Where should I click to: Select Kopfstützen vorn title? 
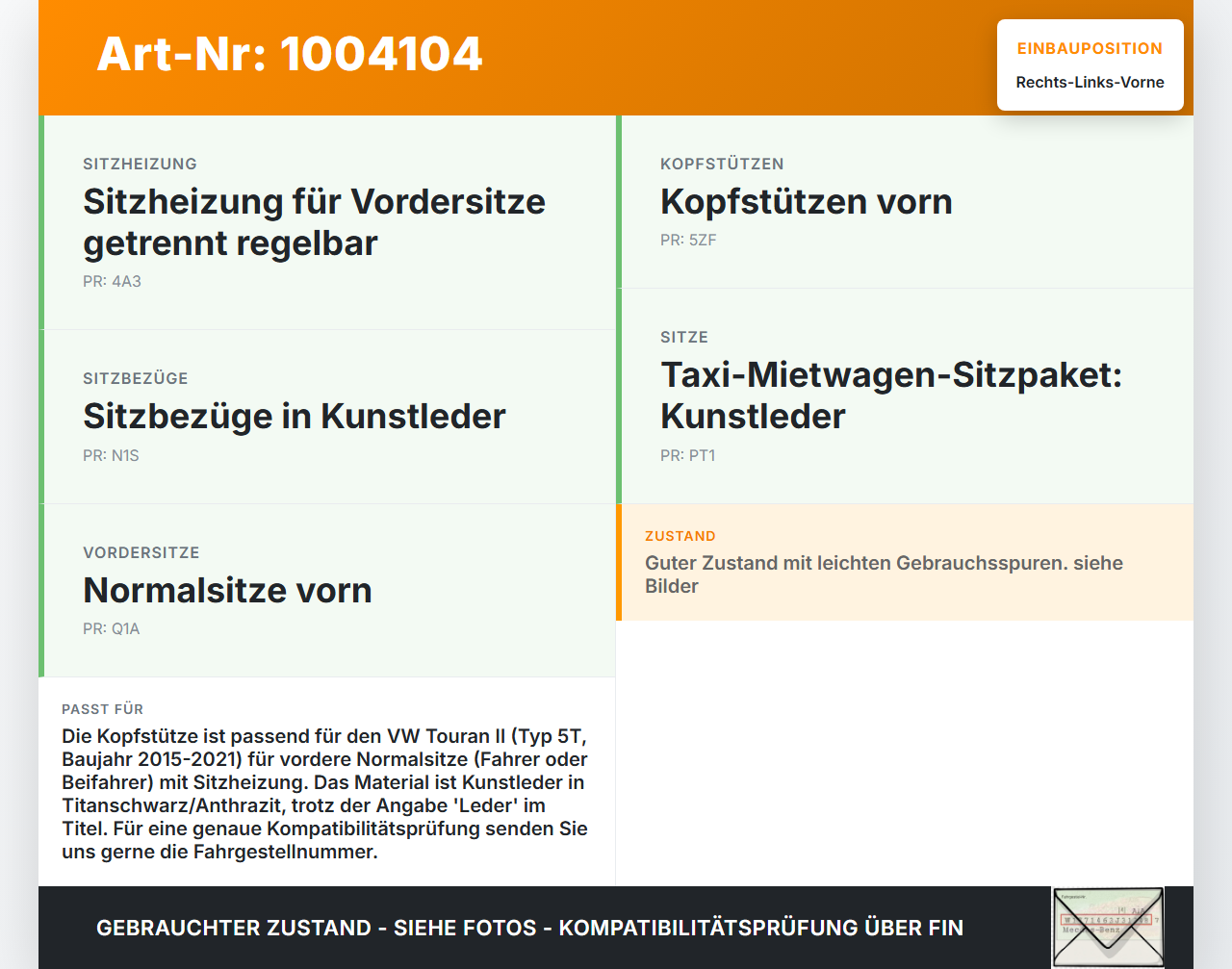(807, 201)
